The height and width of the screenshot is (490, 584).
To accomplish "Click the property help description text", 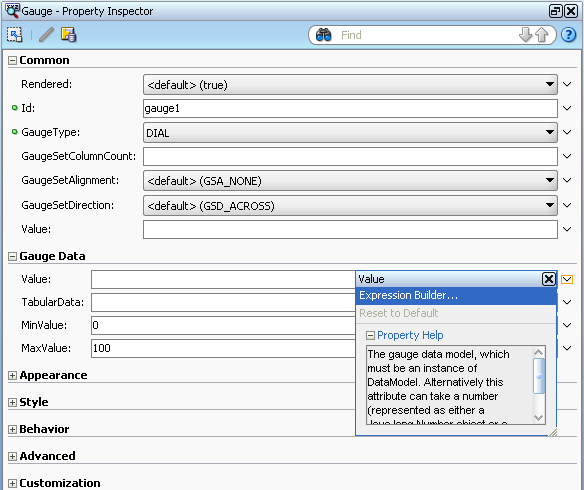I will coord(450,385).
